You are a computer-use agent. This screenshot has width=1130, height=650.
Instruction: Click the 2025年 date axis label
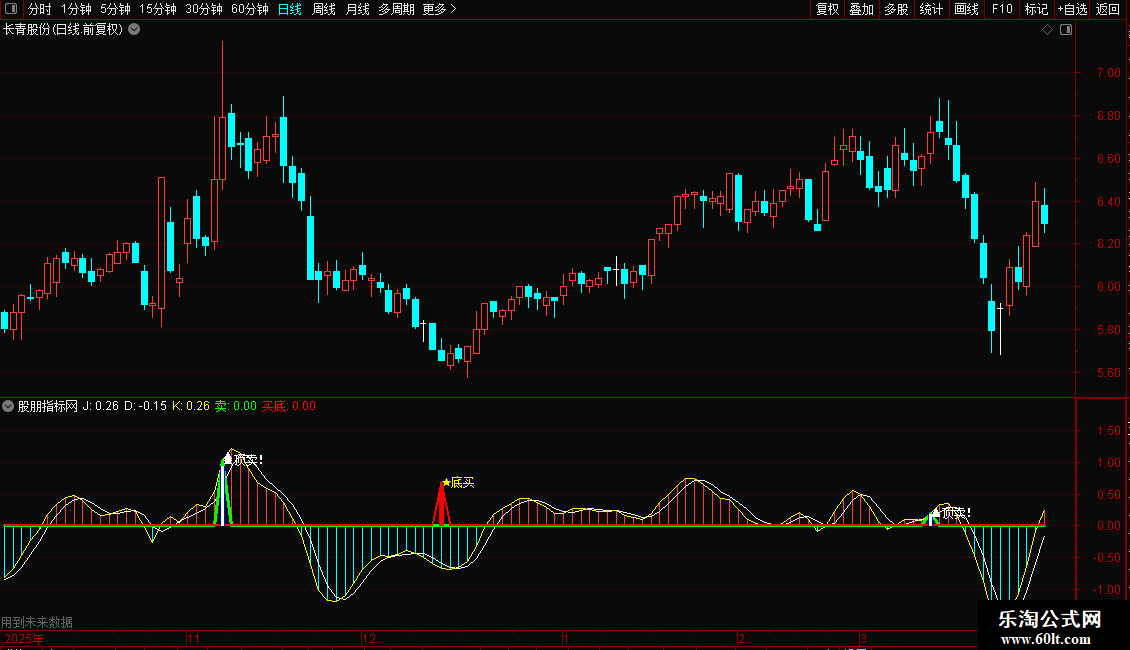coord(24,638)
